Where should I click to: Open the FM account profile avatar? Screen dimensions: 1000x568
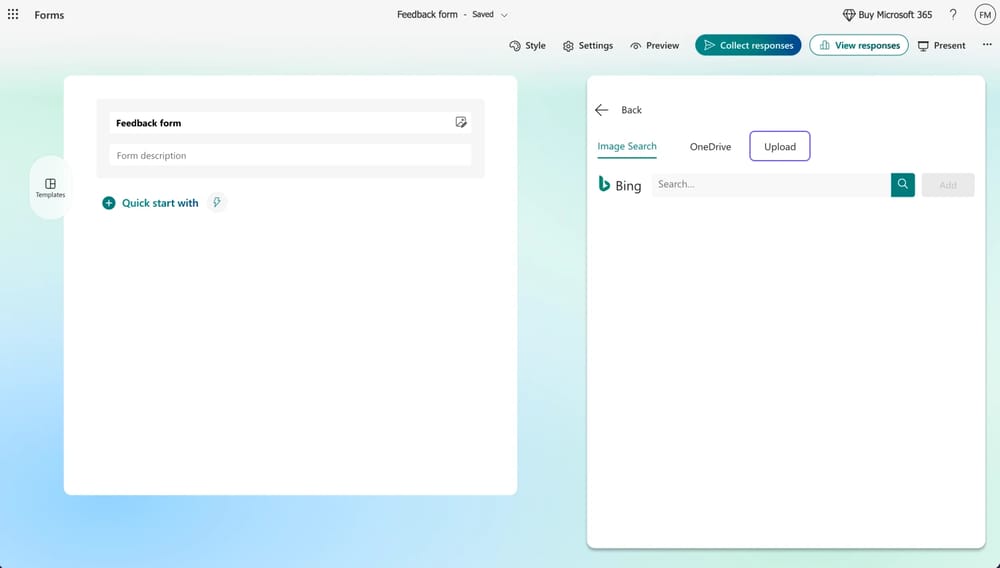[984, 15]
